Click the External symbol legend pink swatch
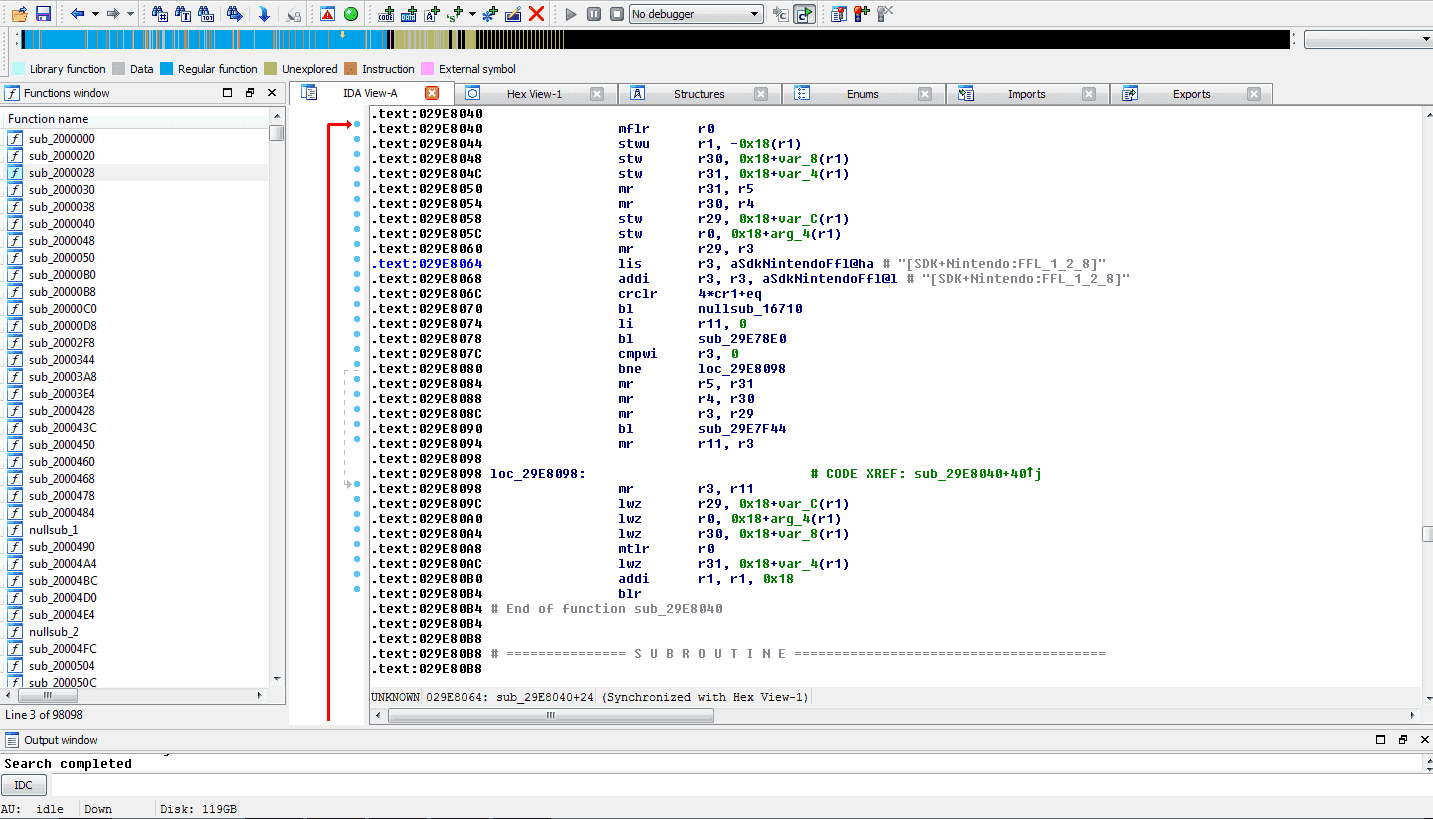The height and width of the screenshot is (819, 1433). (428, 69)
